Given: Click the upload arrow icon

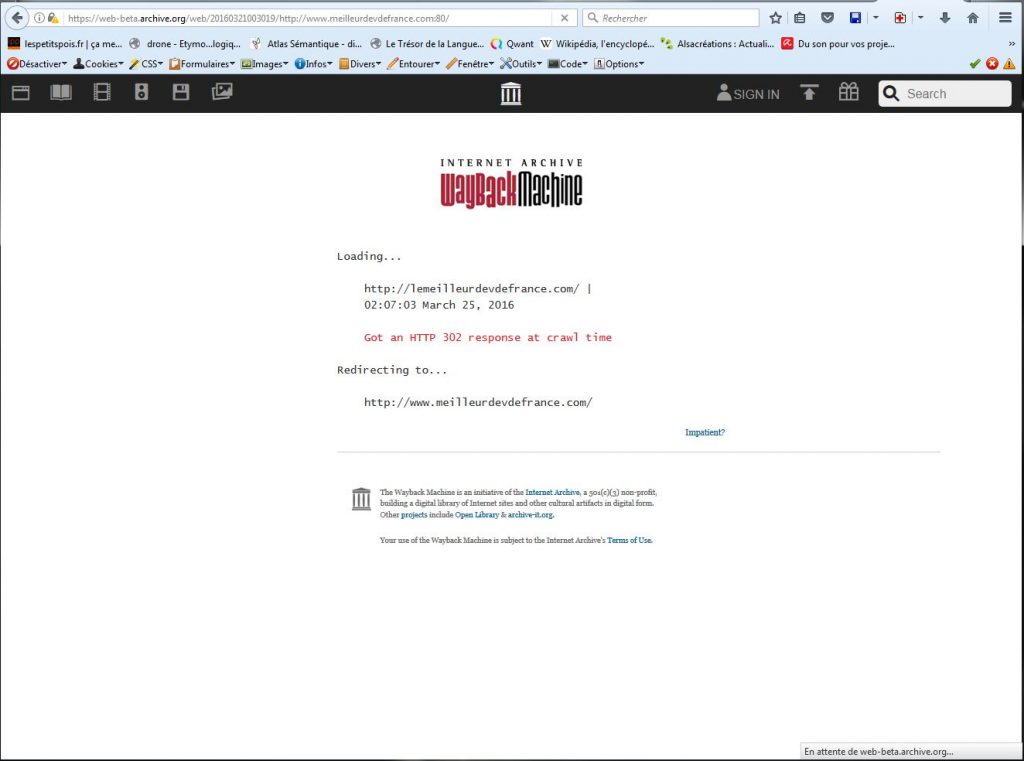Looking at the screenshot, I should pos(809,93).
